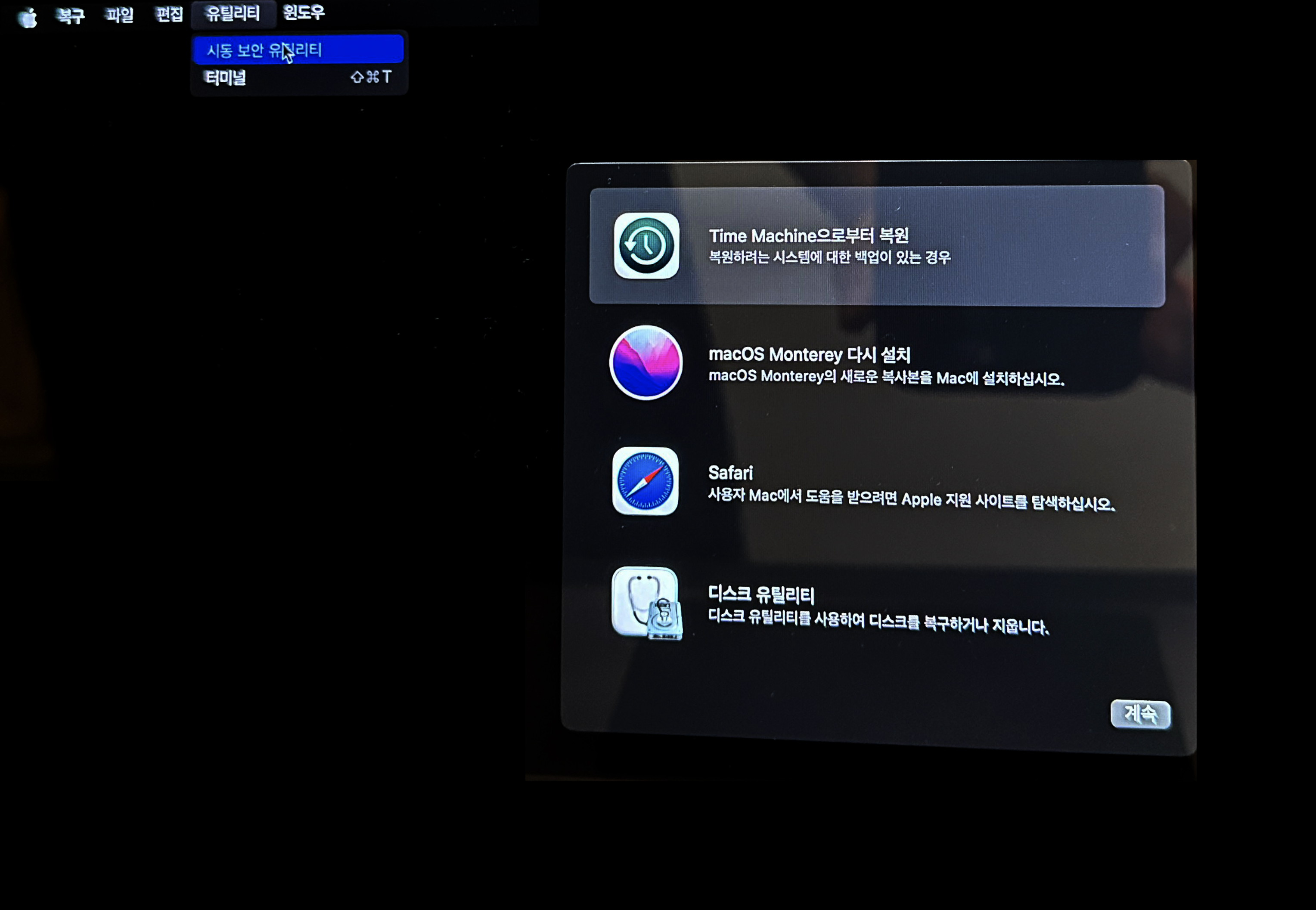Image resolution: width=1316 pixels, height=910 pixels.
Task: Click the macOS Monterey installer icon
Action: (x=646, y=362)
